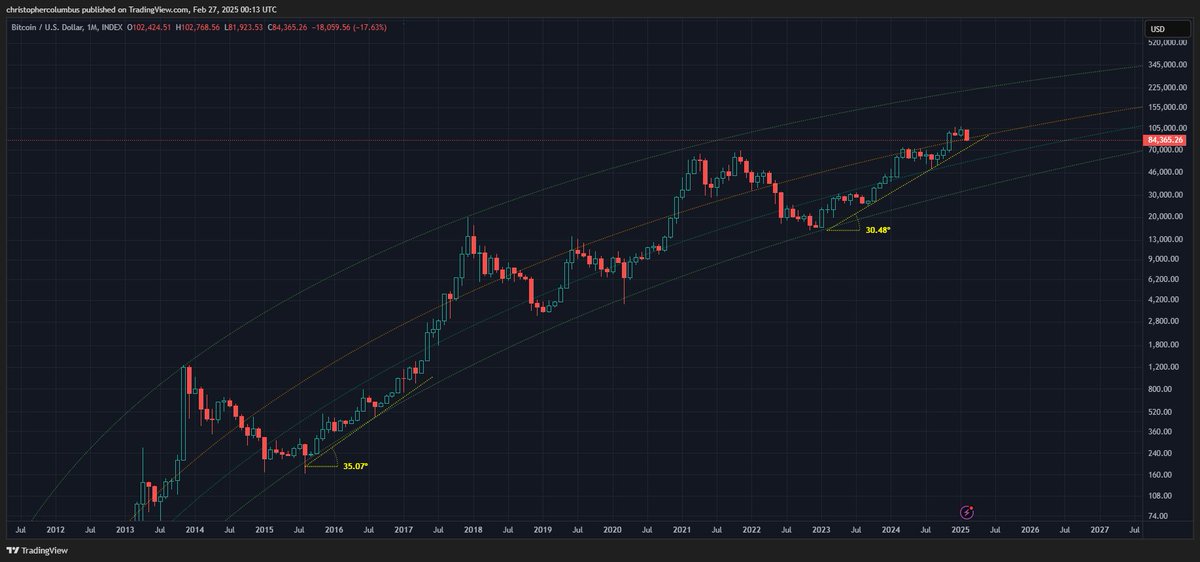The image size is (1200, 562).
Task: Click the purple lightning event icon
Action: pos(966,511)
